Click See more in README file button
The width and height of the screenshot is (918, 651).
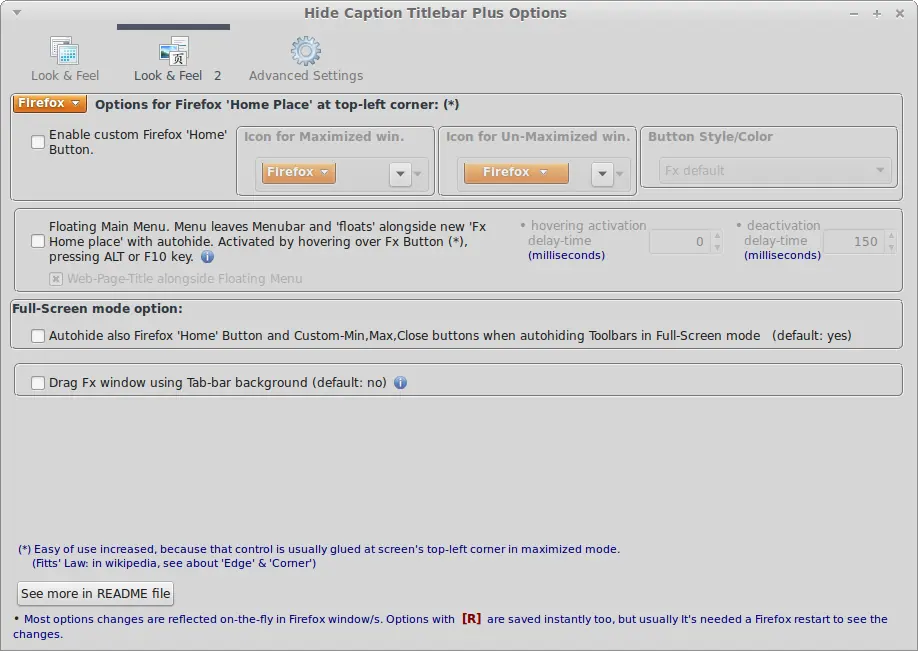[95, 594]
